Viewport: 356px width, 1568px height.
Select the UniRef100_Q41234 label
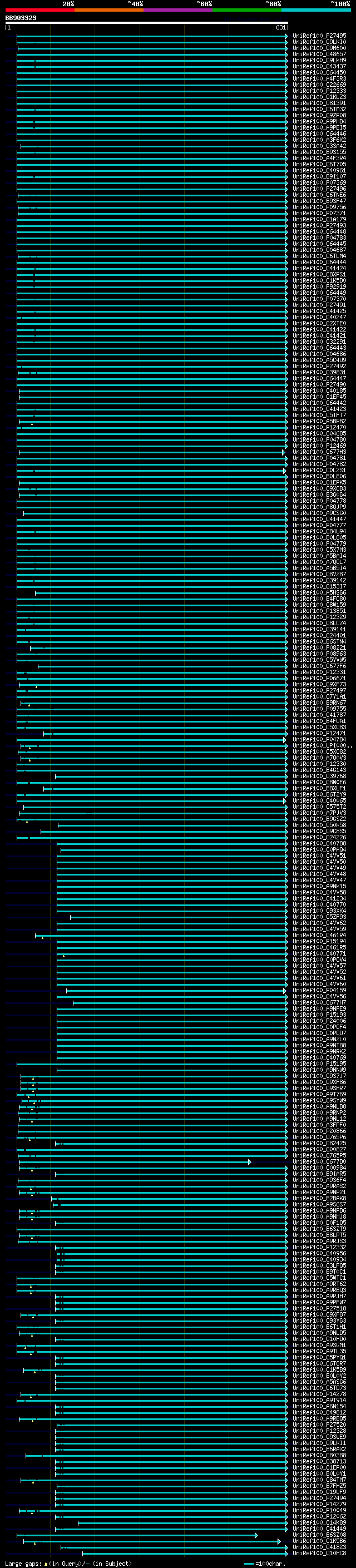click(x=319, y=898)
